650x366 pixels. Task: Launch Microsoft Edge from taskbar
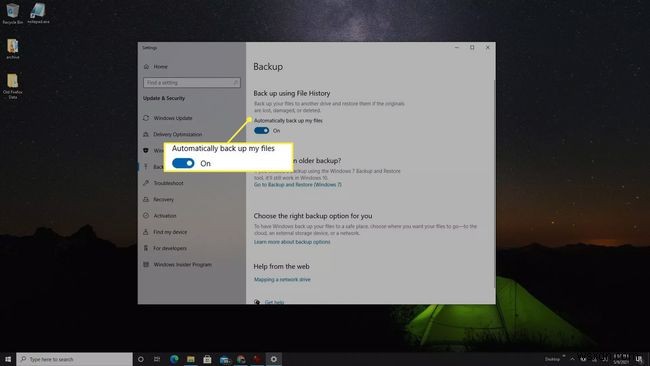(174, 359)
